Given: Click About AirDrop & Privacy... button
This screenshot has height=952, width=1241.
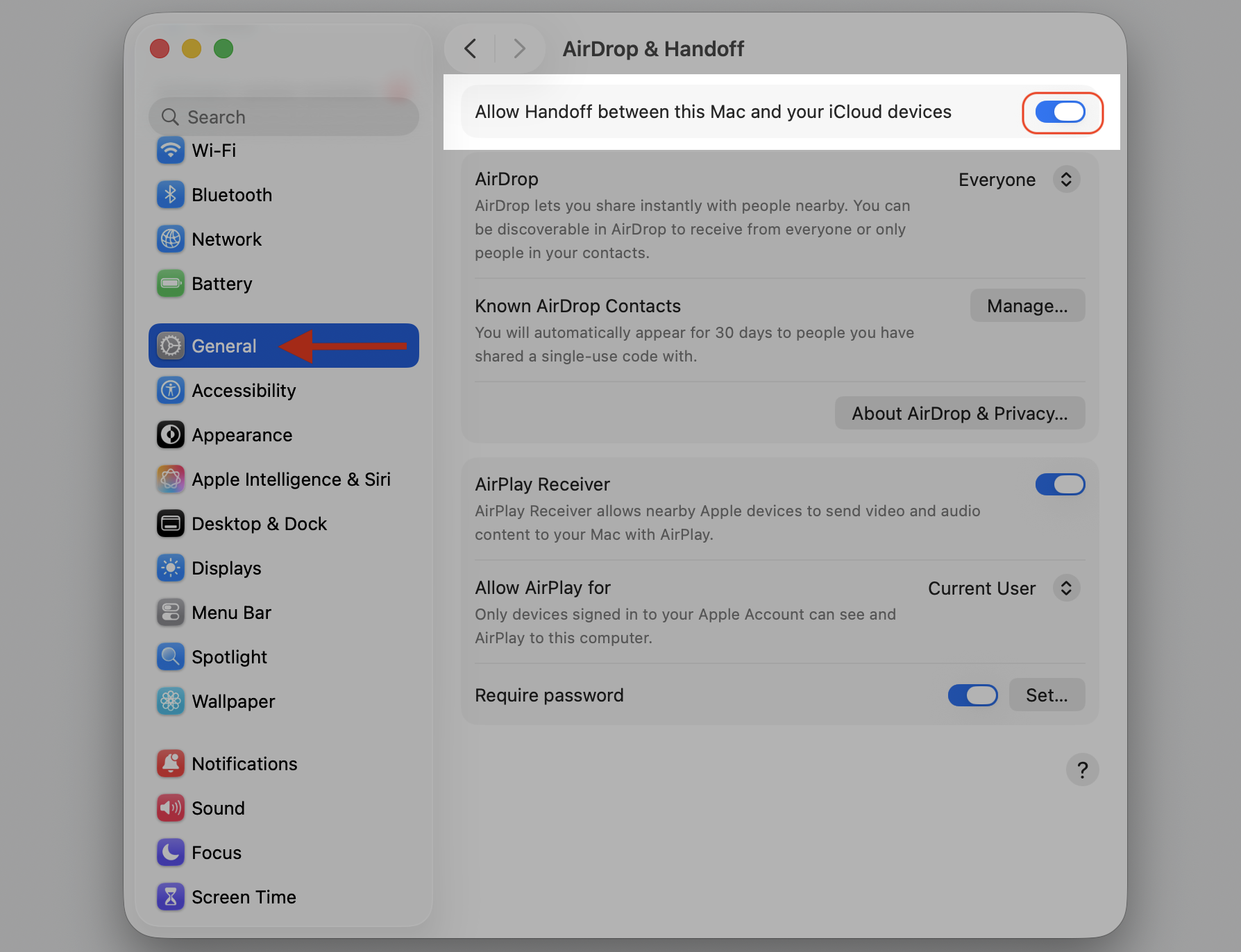Looking at the screenshot, I should click(x=960, y=414).
